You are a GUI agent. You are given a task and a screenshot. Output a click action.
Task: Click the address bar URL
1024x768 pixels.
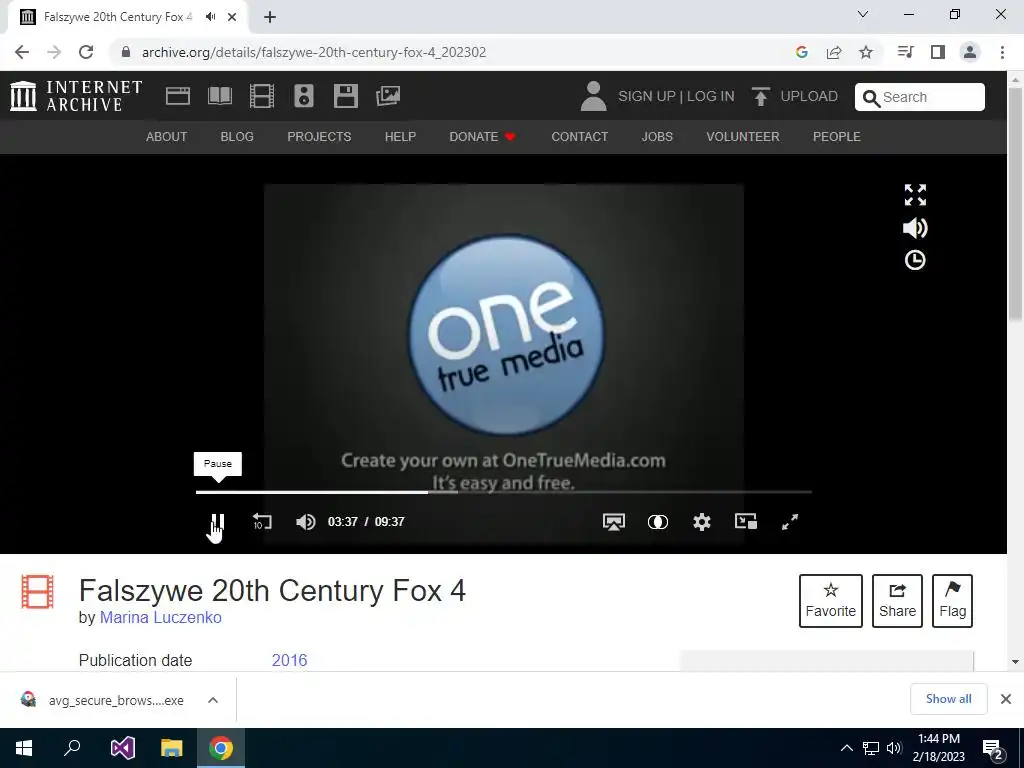click(x=314, y=52)
